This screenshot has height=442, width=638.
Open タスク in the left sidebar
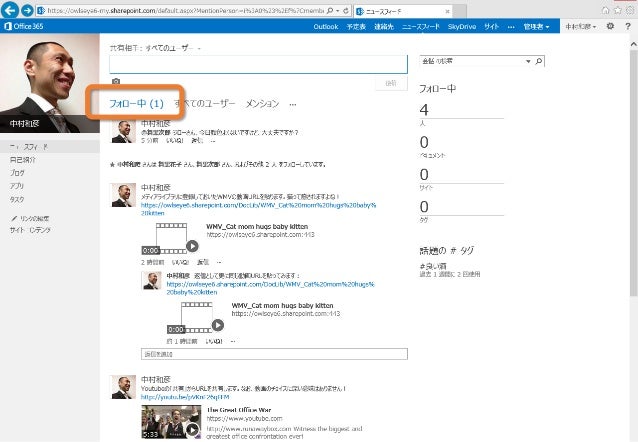tap(17, 199)
